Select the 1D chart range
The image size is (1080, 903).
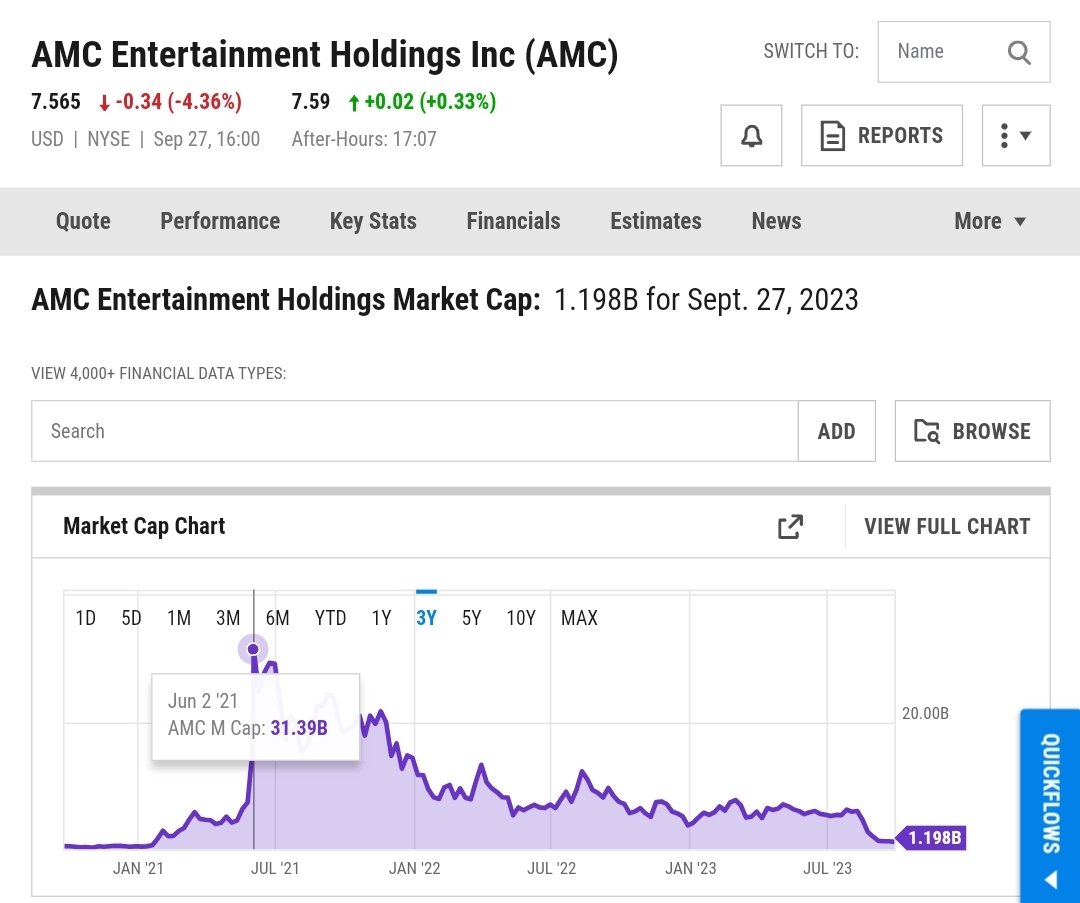pyautogui.click(x=85, y=618)
